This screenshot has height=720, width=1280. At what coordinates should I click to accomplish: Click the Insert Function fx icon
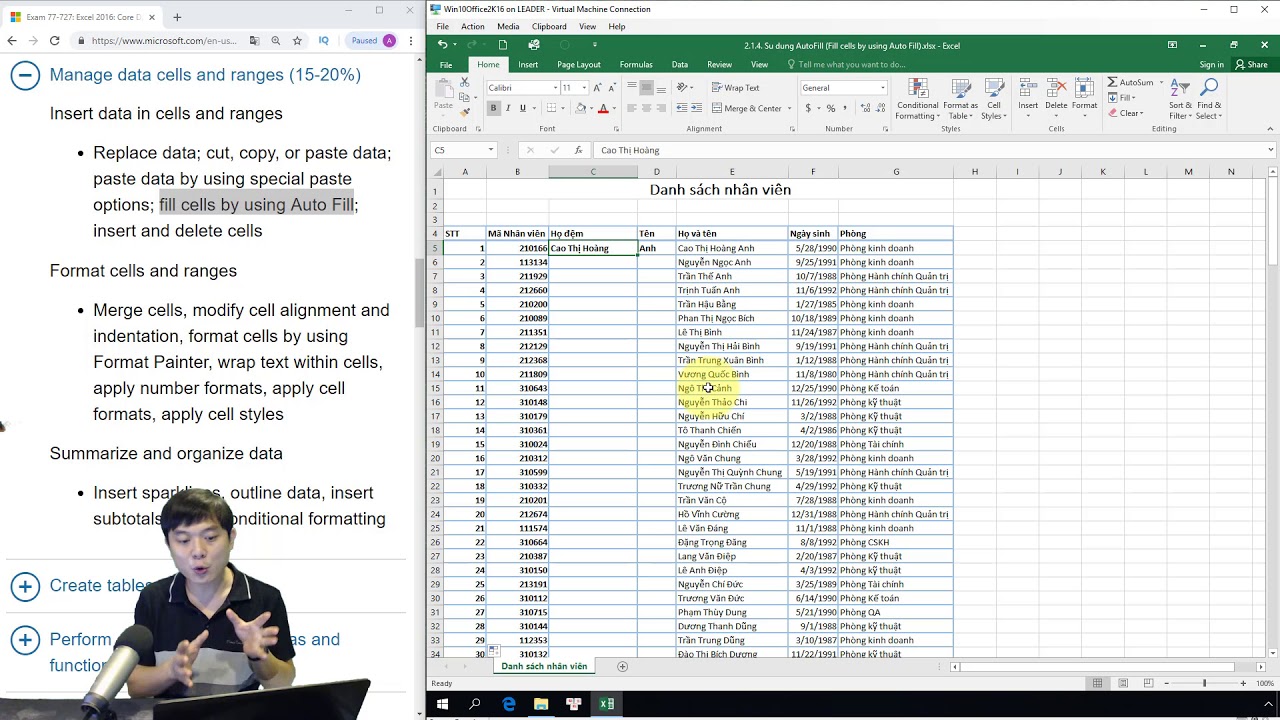(578, 150)
